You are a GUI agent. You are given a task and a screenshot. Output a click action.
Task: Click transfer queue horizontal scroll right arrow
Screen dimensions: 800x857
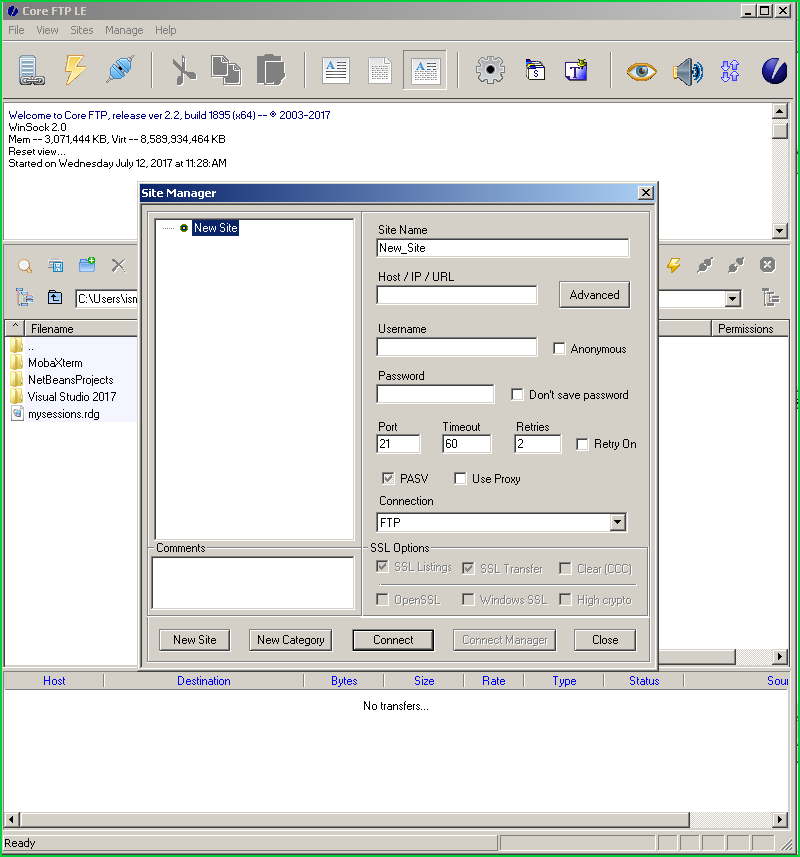click(780, 819)
